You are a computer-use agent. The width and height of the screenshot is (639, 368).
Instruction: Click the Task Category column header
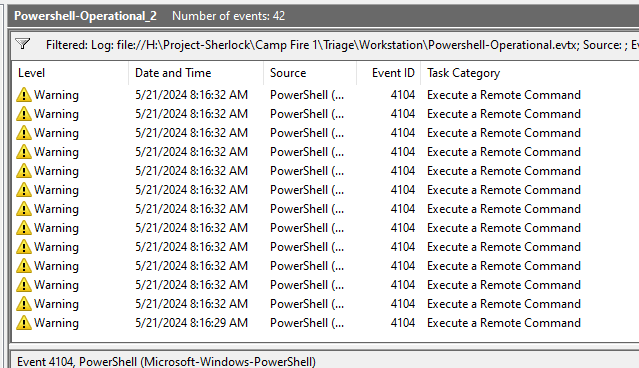(463, 73)
